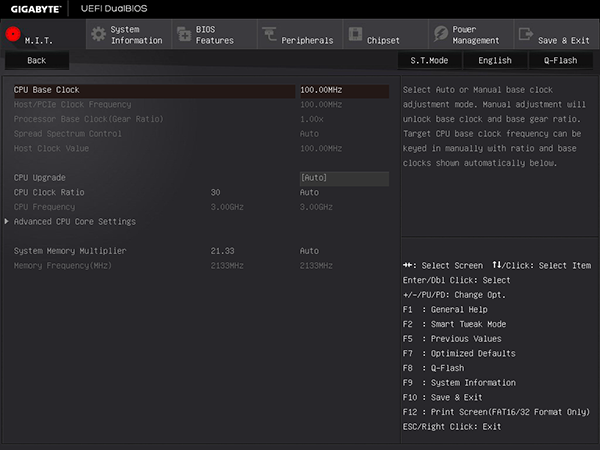The height and width of the screenshot is (450, 600).
Task: Select the System Memory Multiplier Auto value
Action: pyautogui.click(x=309, y=251)
